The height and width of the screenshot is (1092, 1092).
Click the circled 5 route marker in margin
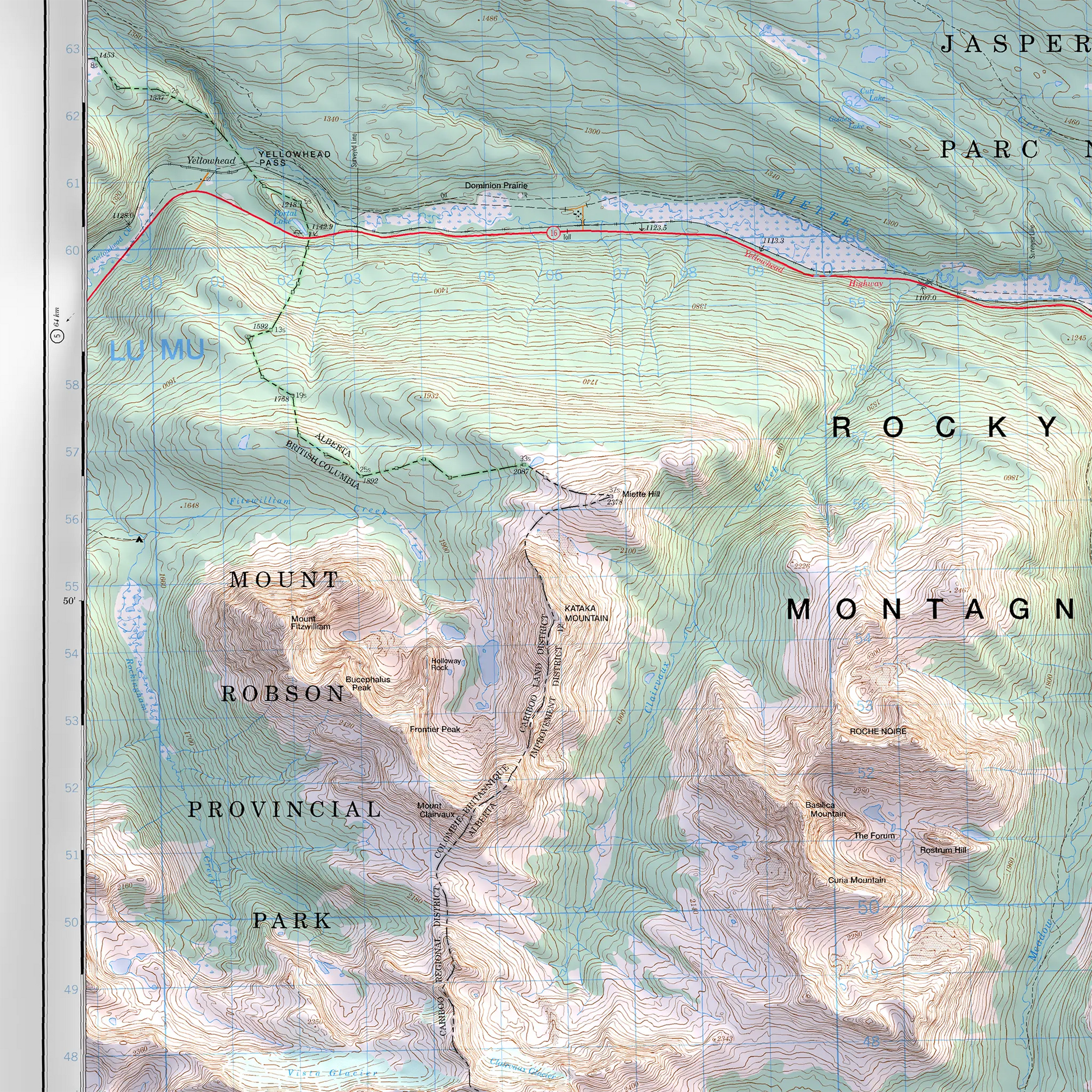[58, 336]
